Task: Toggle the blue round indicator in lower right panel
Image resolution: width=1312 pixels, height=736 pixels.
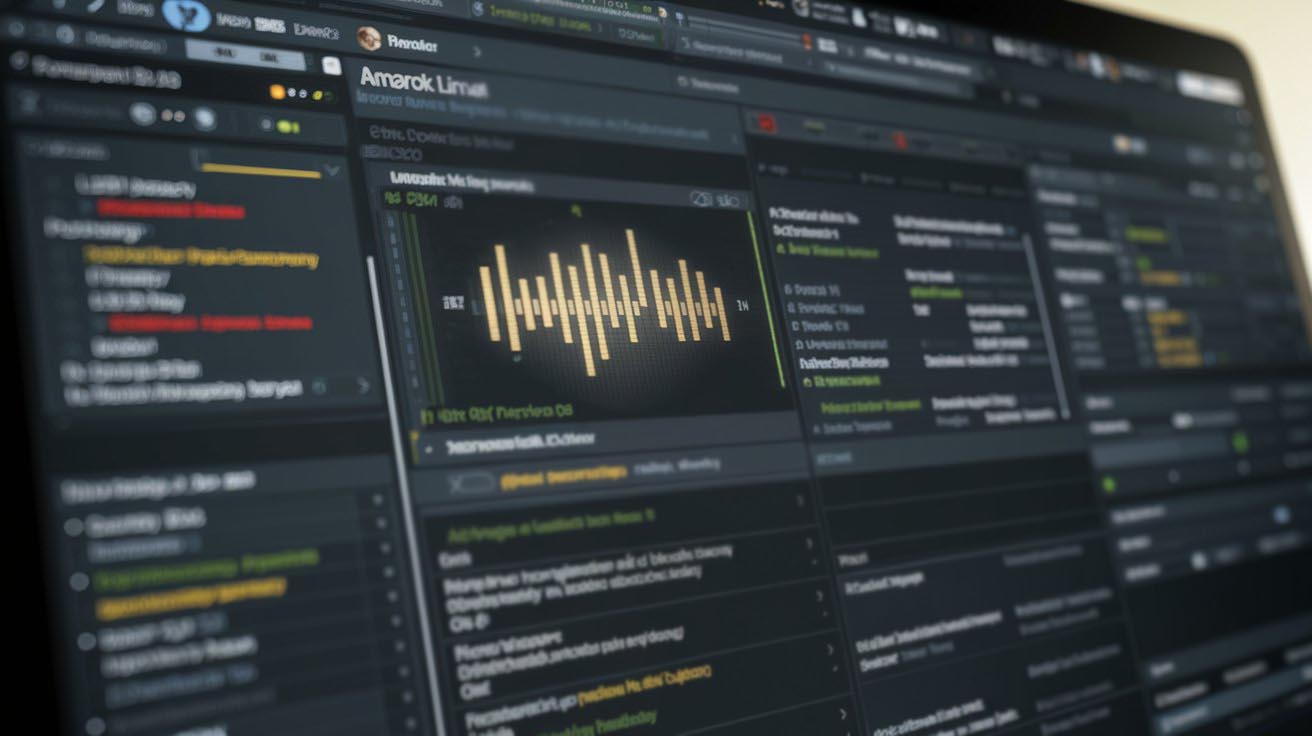Action: [1281, 514]
